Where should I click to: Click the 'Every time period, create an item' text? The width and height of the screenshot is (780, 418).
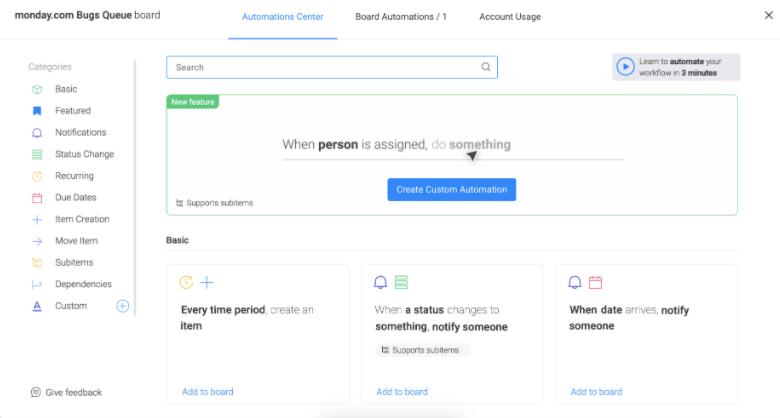(x=247, y=318)
